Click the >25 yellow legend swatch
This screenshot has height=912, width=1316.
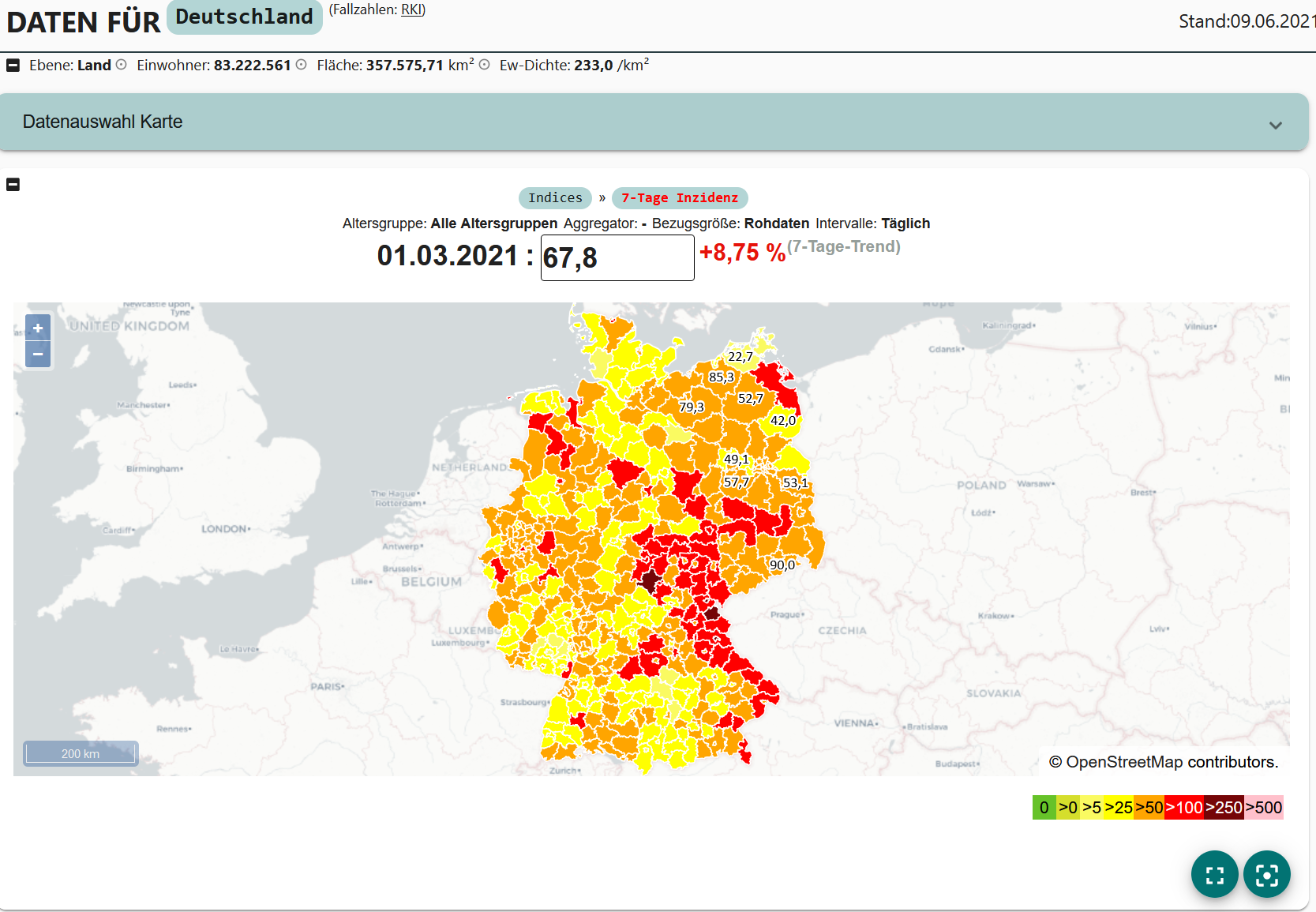(1119, 808)
